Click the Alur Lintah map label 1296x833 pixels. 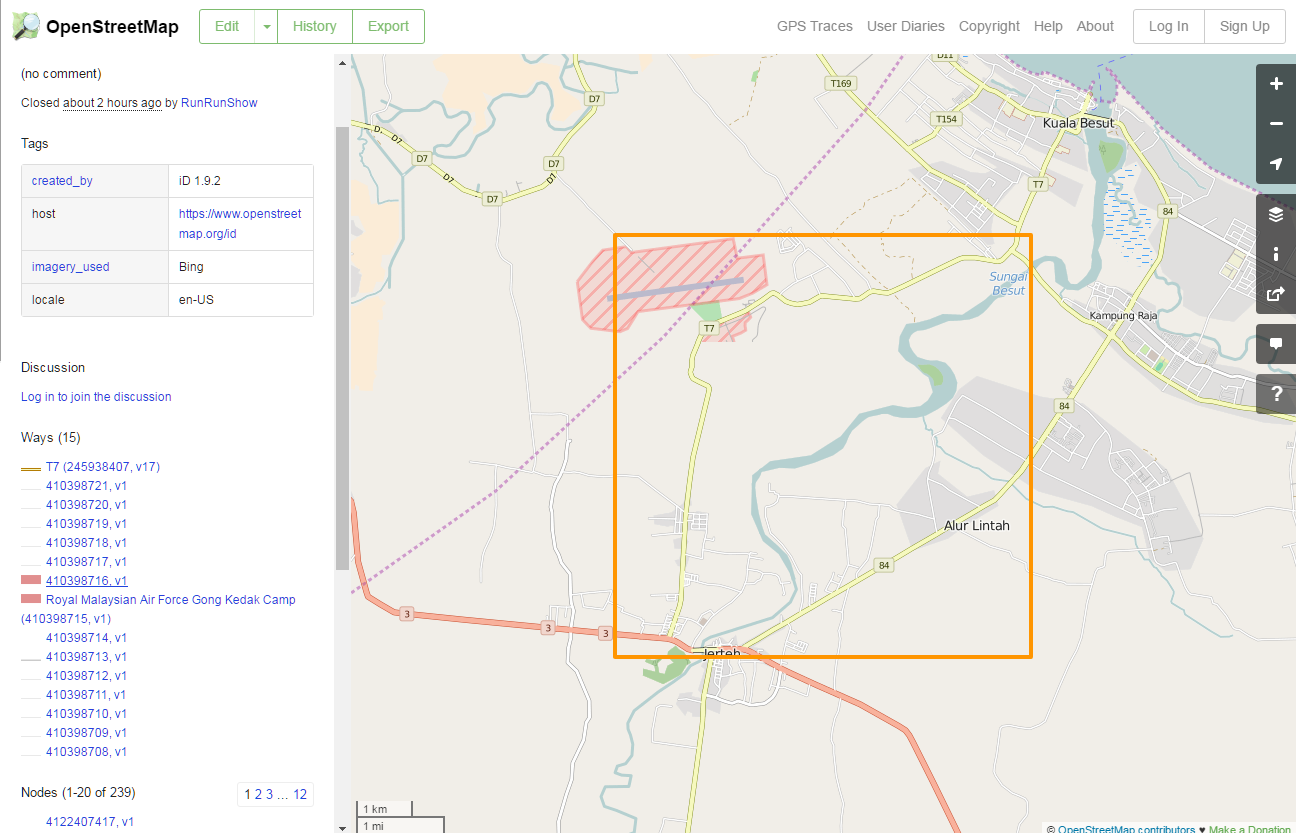click(977, 525)
